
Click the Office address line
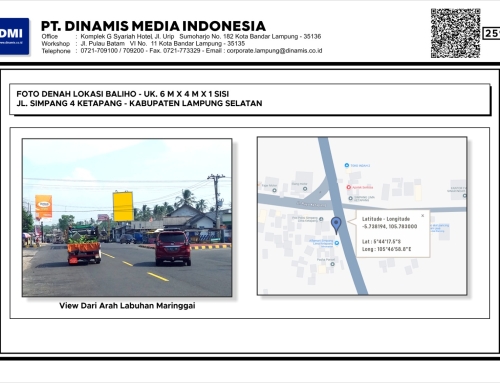click(x=181, y=36)
